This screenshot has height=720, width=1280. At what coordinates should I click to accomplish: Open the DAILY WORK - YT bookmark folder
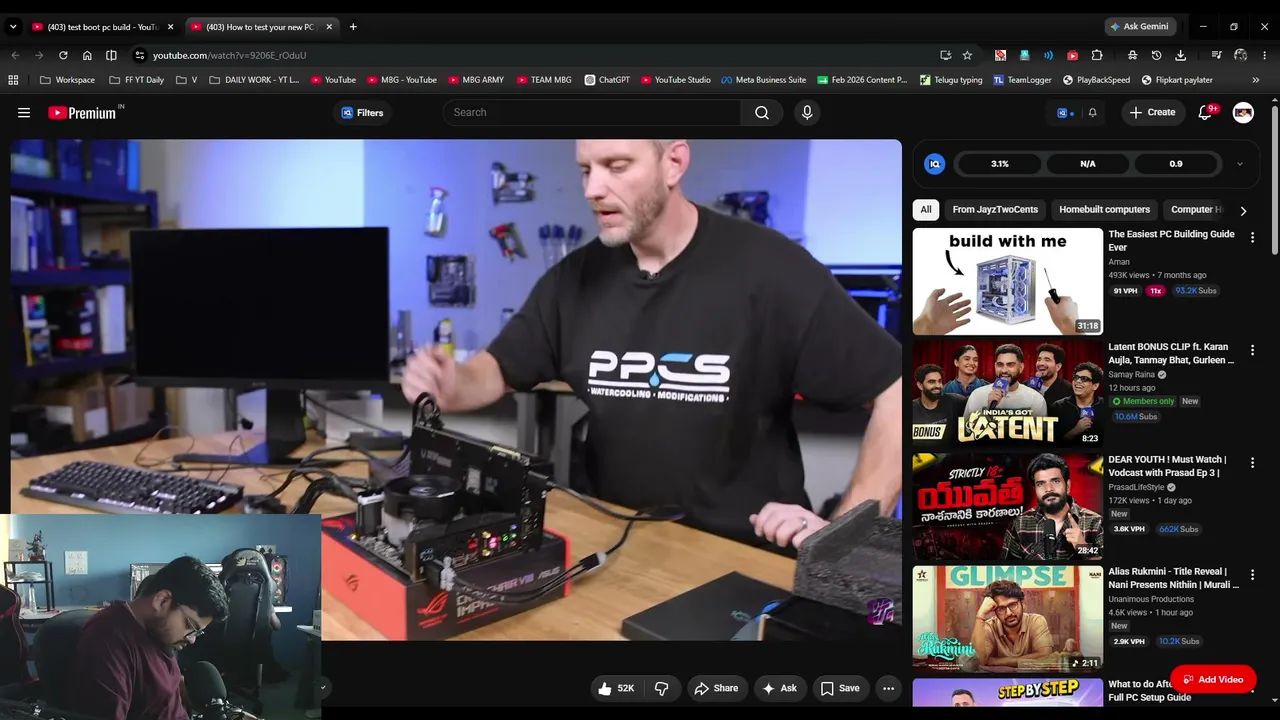pyautogui.click(x=254, y=80)
